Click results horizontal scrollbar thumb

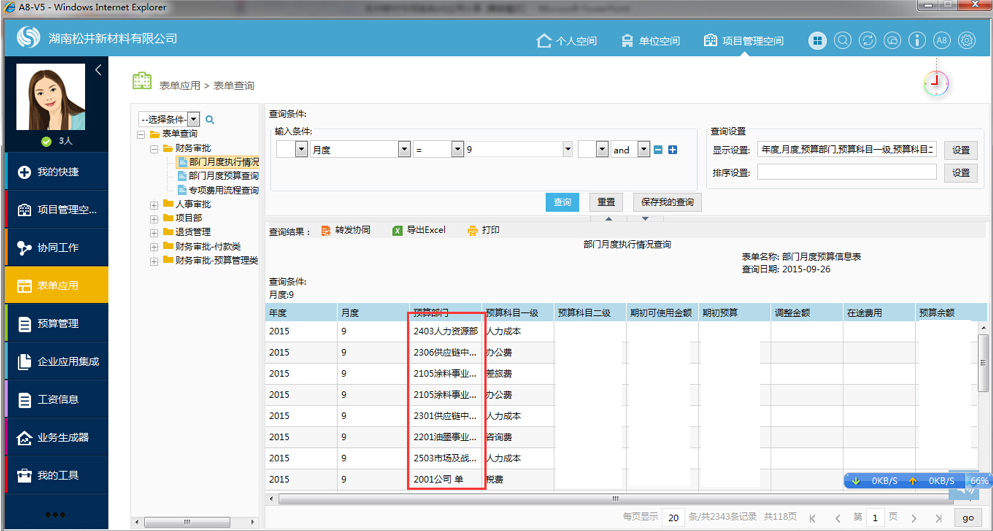pyautogui.click(x=614, y=499)
